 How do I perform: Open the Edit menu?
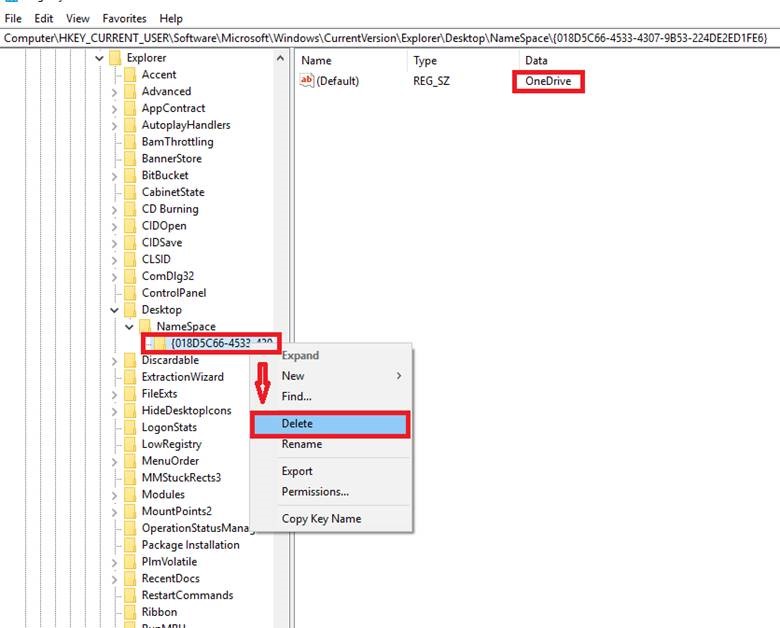43,18
